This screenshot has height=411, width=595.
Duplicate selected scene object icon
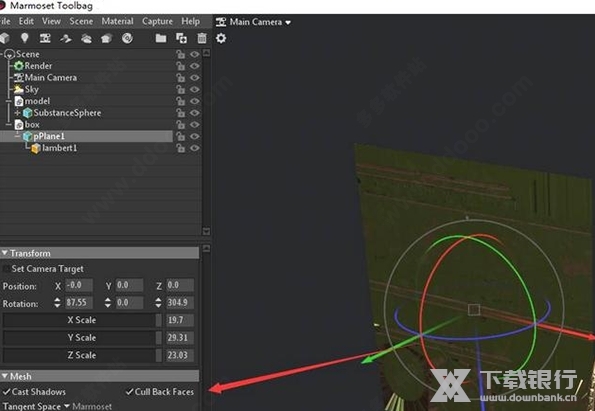(181, 38)
